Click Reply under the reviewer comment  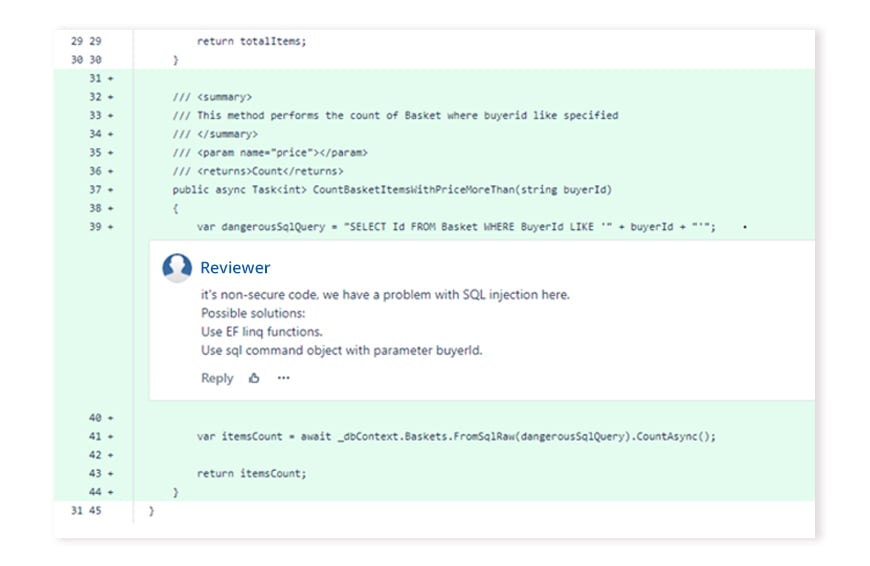(x=217, y=378)
